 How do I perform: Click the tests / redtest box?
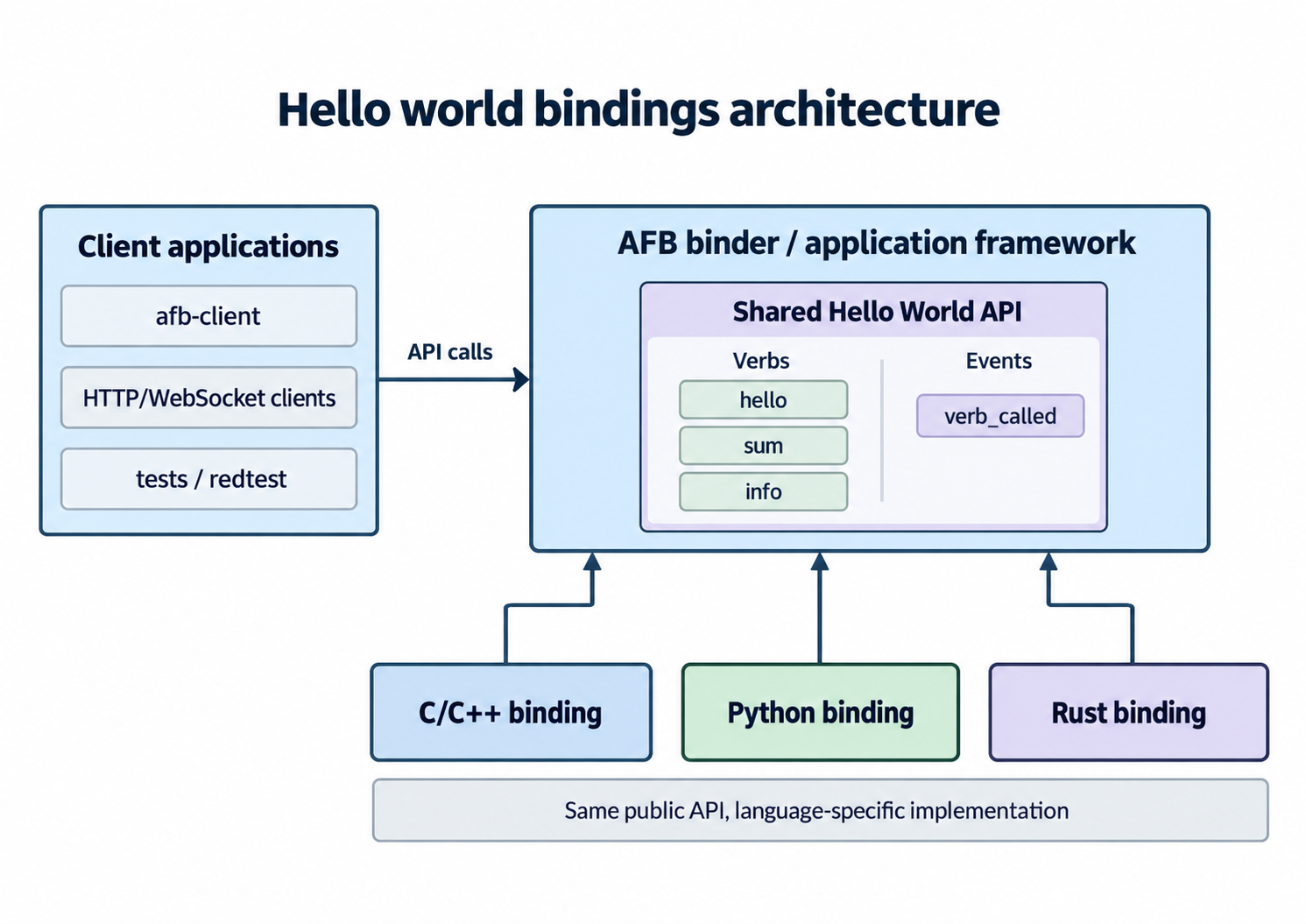click(x=208, y=479)
